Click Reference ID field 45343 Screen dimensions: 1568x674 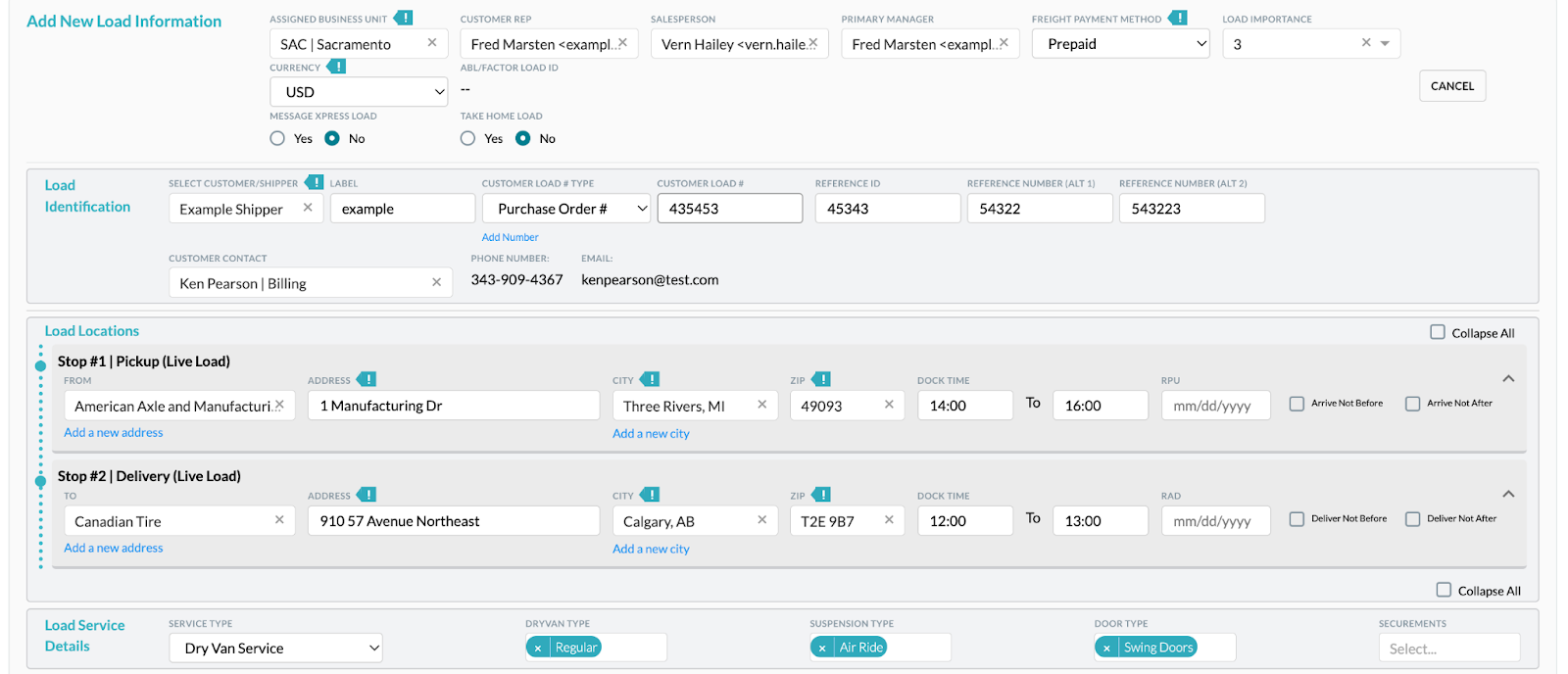888,209
